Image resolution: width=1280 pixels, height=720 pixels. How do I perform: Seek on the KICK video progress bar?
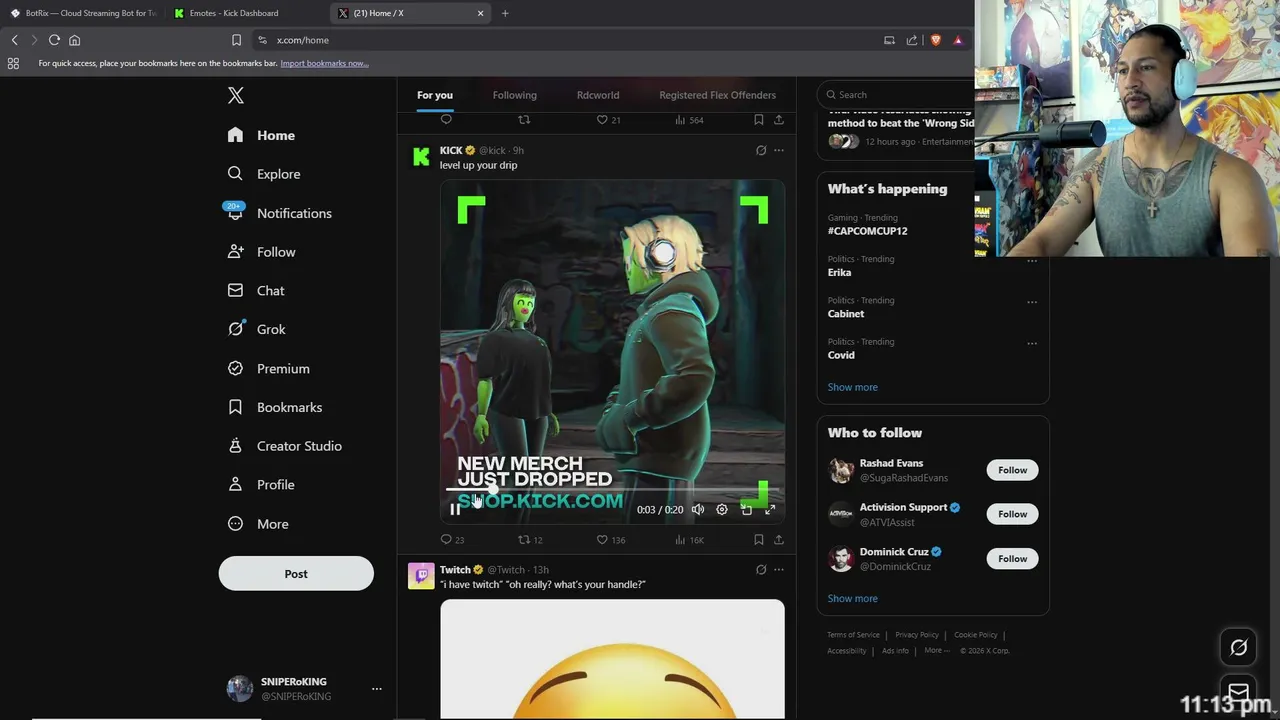point(612,490)
